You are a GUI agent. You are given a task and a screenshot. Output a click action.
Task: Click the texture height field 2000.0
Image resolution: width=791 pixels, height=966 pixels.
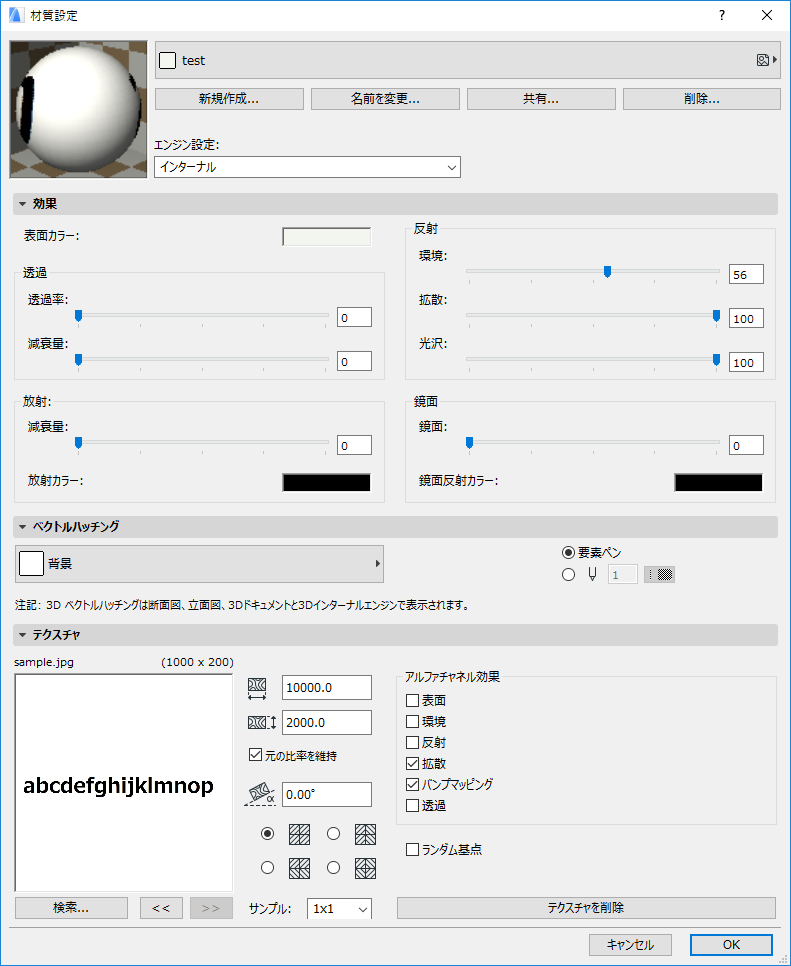[x=327, y=723]
